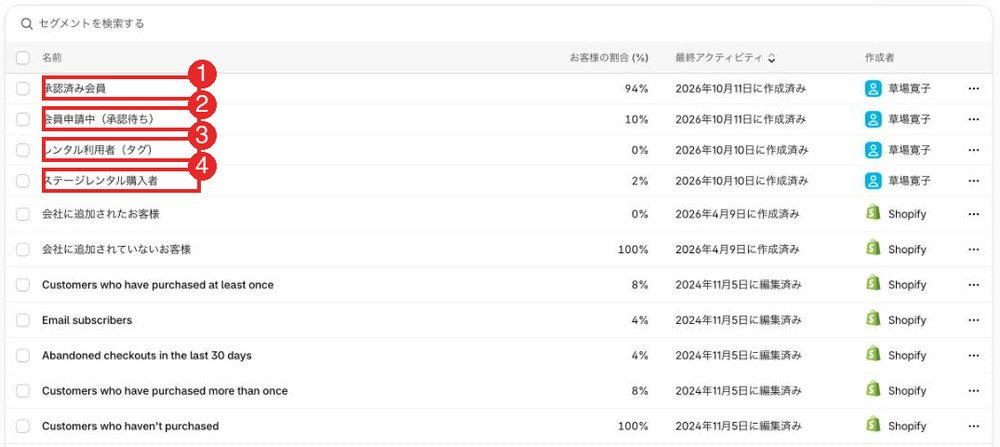This screenshot has height=447, width=1000.
Task: Toggle the select-all checkbox in header
Action: pos(23,58)
